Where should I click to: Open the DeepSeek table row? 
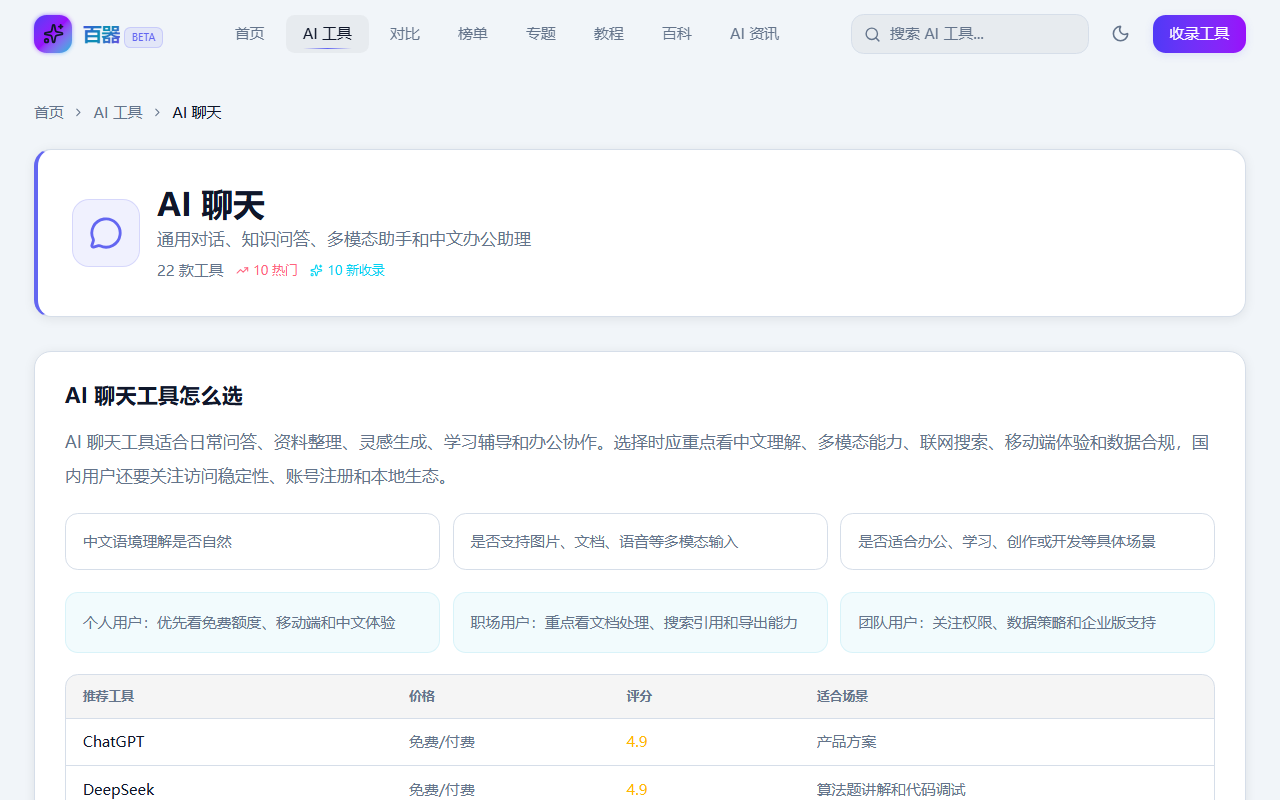click(640, 784)
